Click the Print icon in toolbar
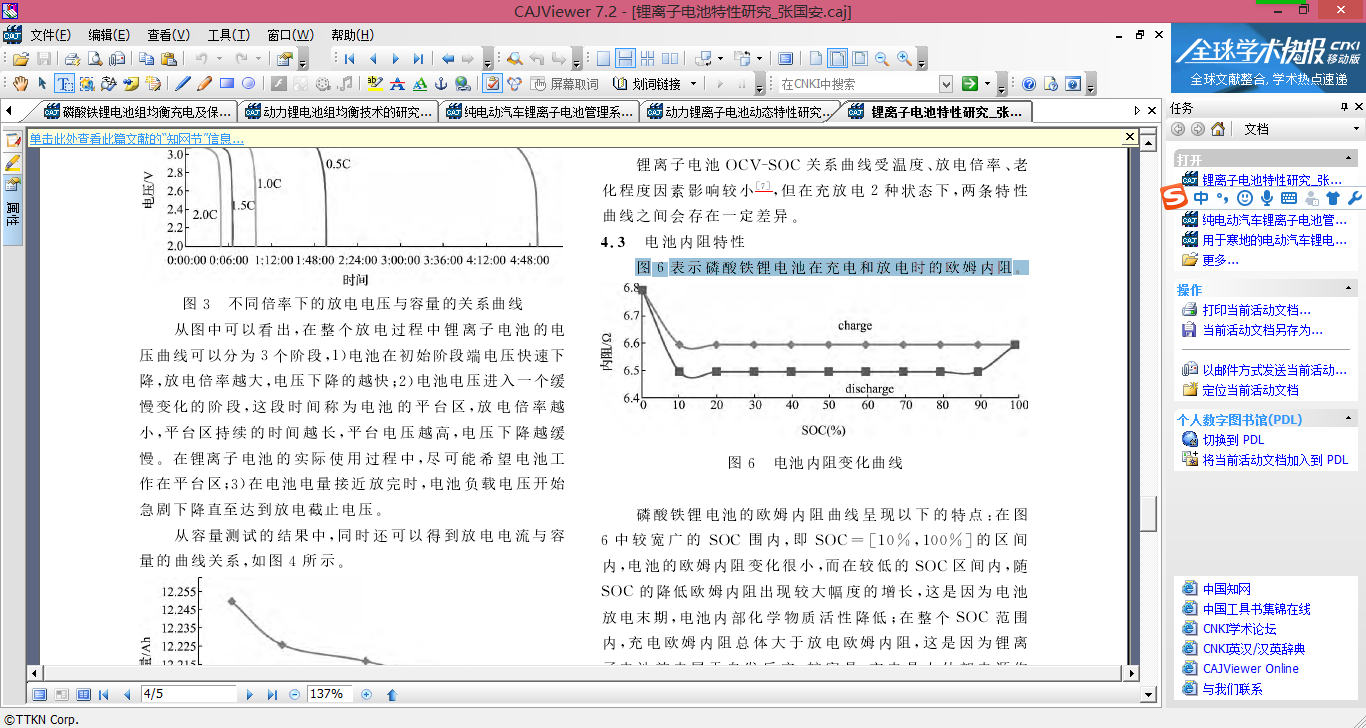 point(73,59)
